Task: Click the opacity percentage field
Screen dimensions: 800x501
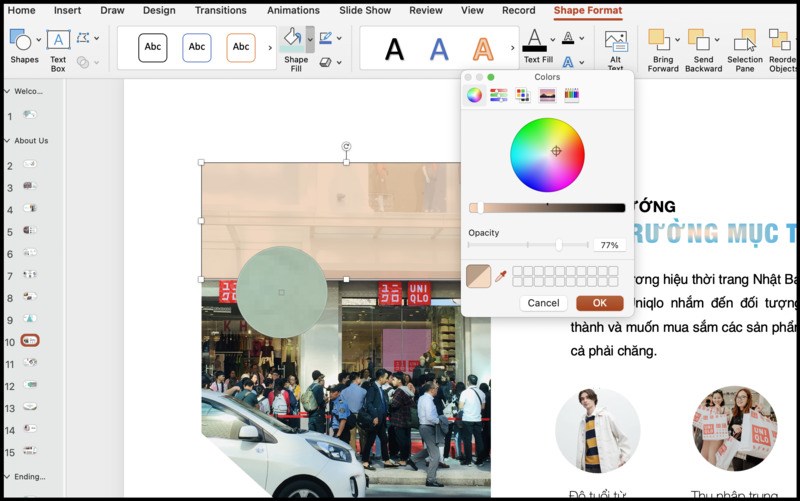Action: (x=609, y=245)
